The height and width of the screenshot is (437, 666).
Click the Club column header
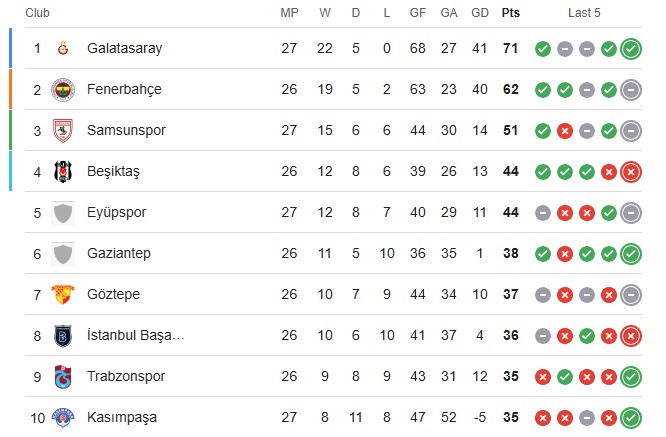click(37, 13)
